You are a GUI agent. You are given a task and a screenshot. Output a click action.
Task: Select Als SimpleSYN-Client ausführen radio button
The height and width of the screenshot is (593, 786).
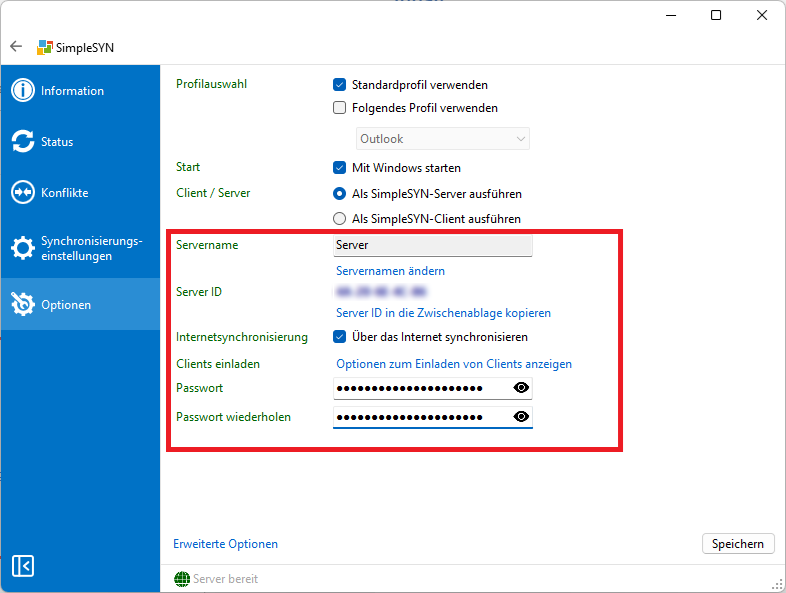340,219
